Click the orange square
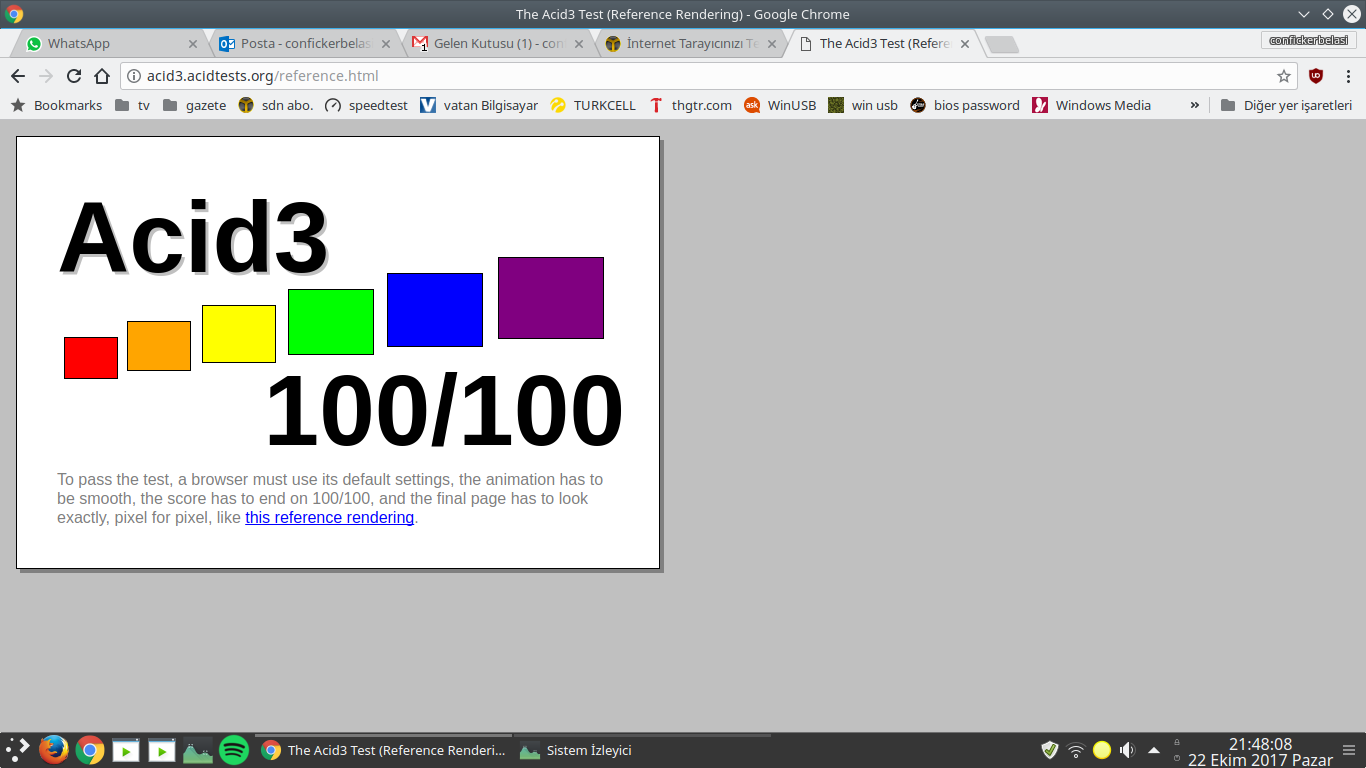1366x768 pixels. point(159,346)
